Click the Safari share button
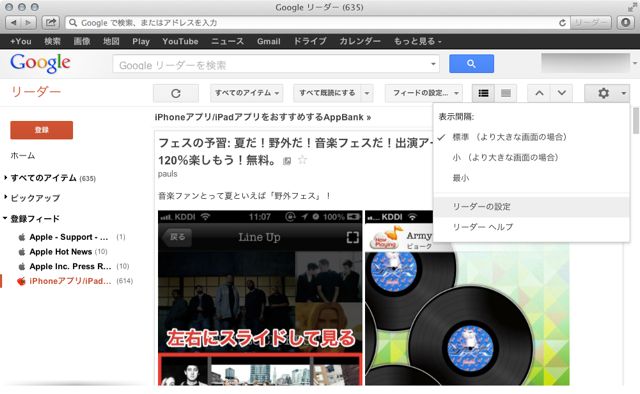Viewport: 640px width, 394px height. pos(51,22)
